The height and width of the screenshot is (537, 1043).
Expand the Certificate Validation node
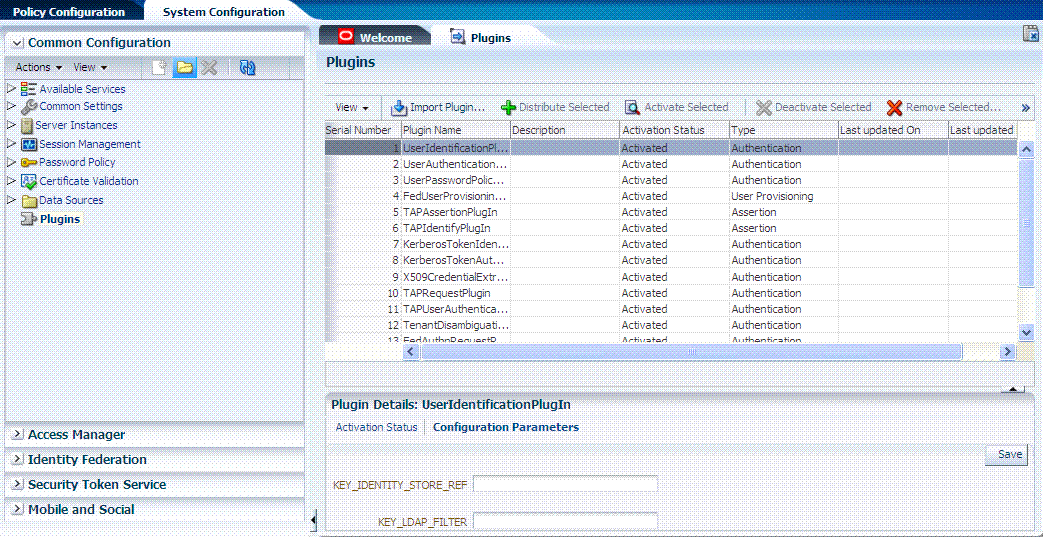coord(11,180)
